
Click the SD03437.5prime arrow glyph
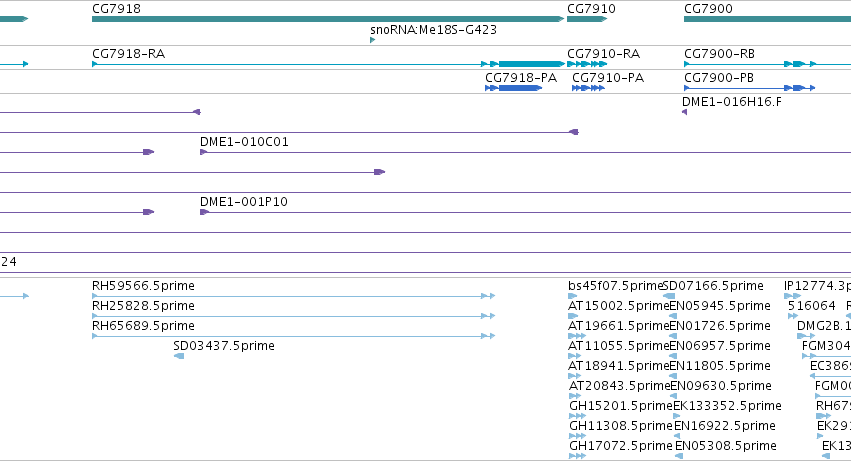(x=179, y=356)
